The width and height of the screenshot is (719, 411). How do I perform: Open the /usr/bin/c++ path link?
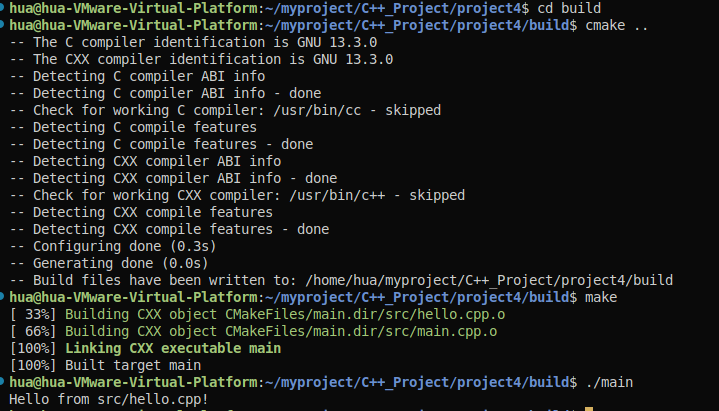tap(337, 195)
